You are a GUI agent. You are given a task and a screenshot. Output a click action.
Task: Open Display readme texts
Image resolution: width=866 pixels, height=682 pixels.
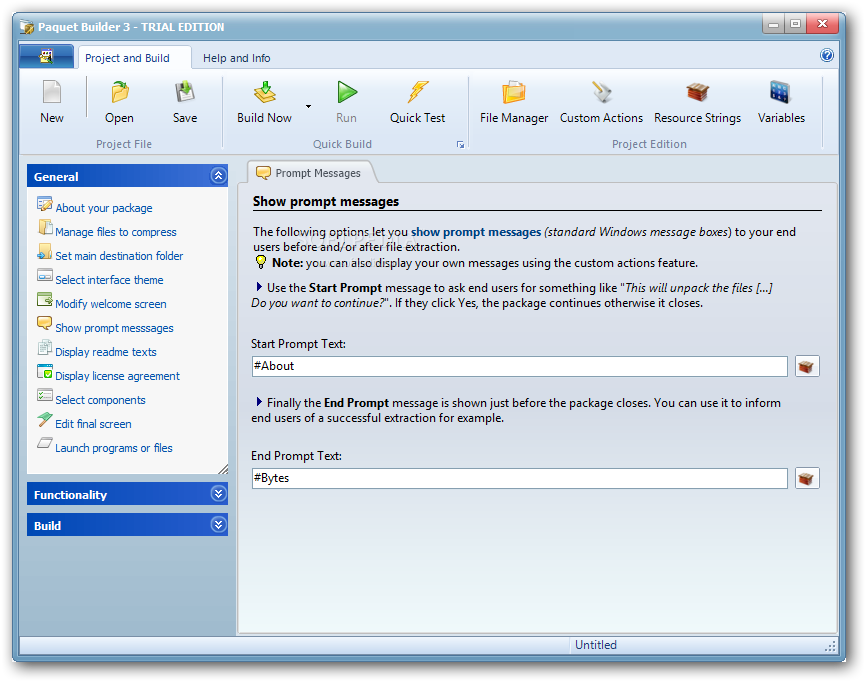[x=106, y=352]
